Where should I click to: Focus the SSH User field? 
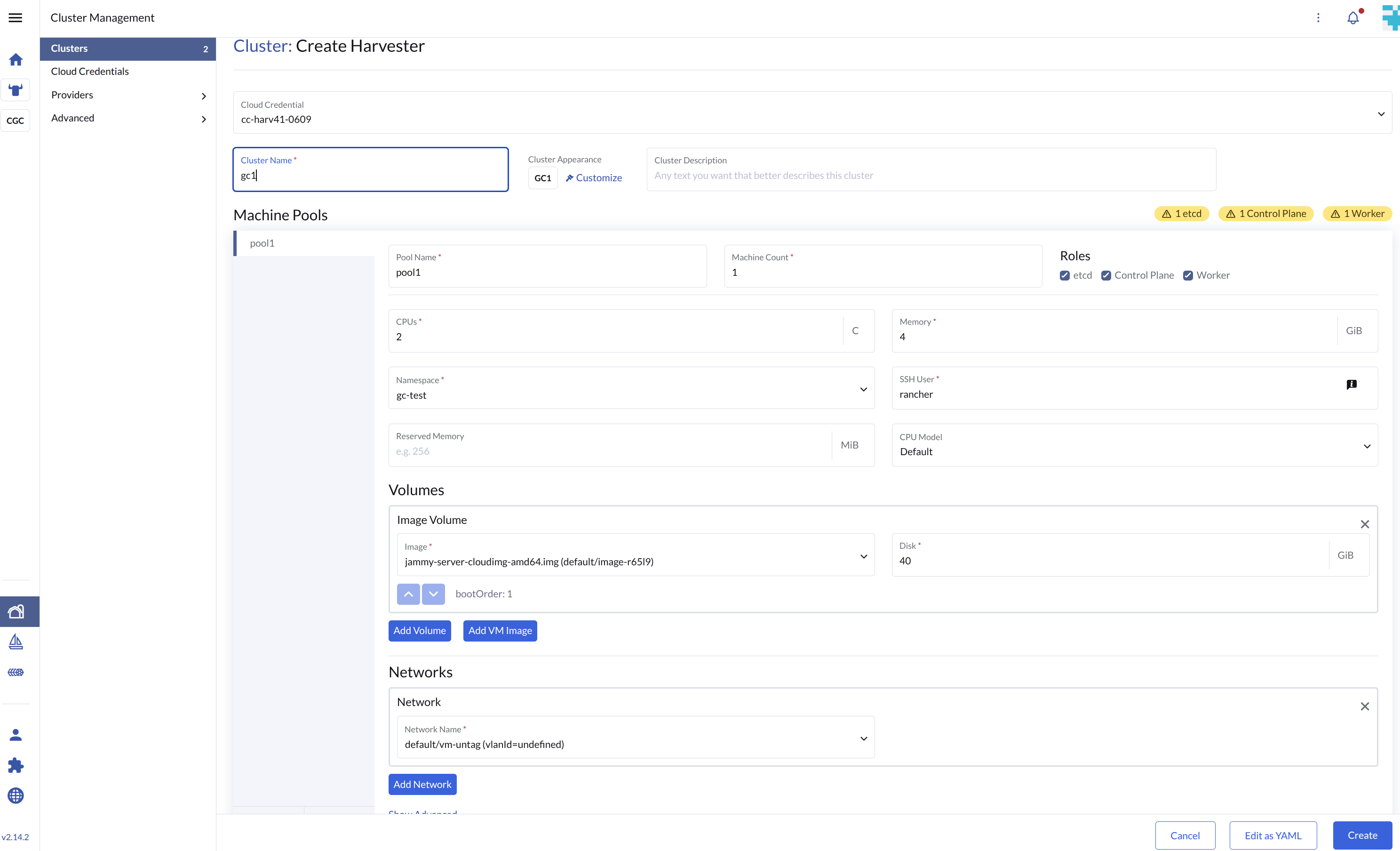click(1135, 388)
